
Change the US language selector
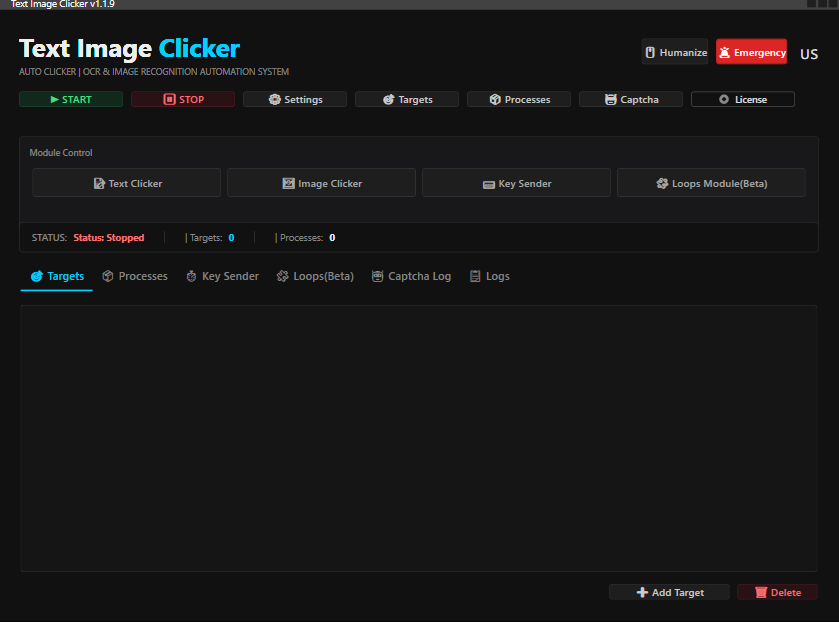pos(808,54)
